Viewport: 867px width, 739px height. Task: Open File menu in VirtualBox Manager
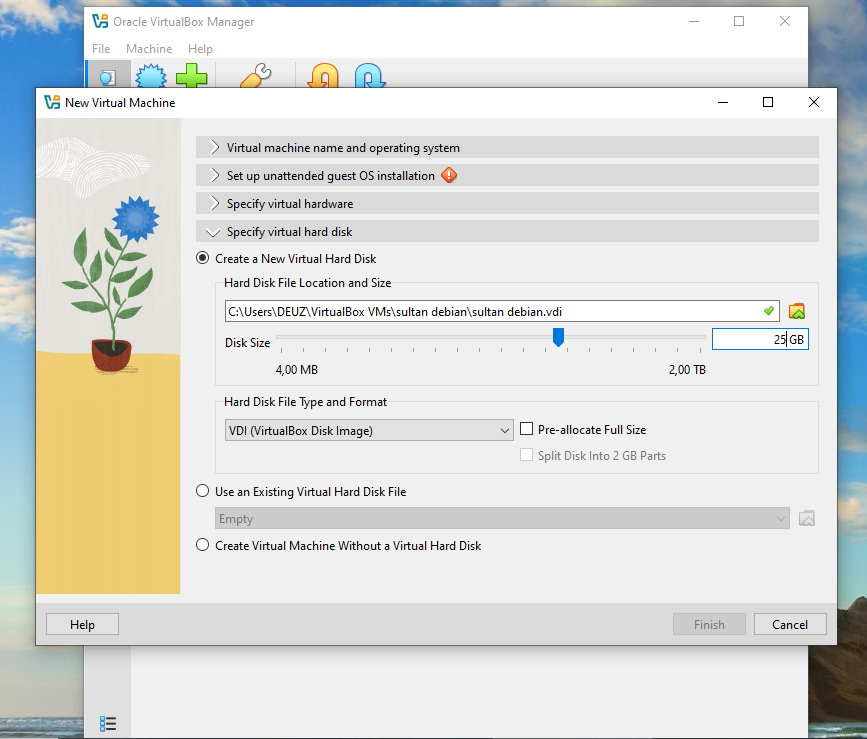coord(101,49)
